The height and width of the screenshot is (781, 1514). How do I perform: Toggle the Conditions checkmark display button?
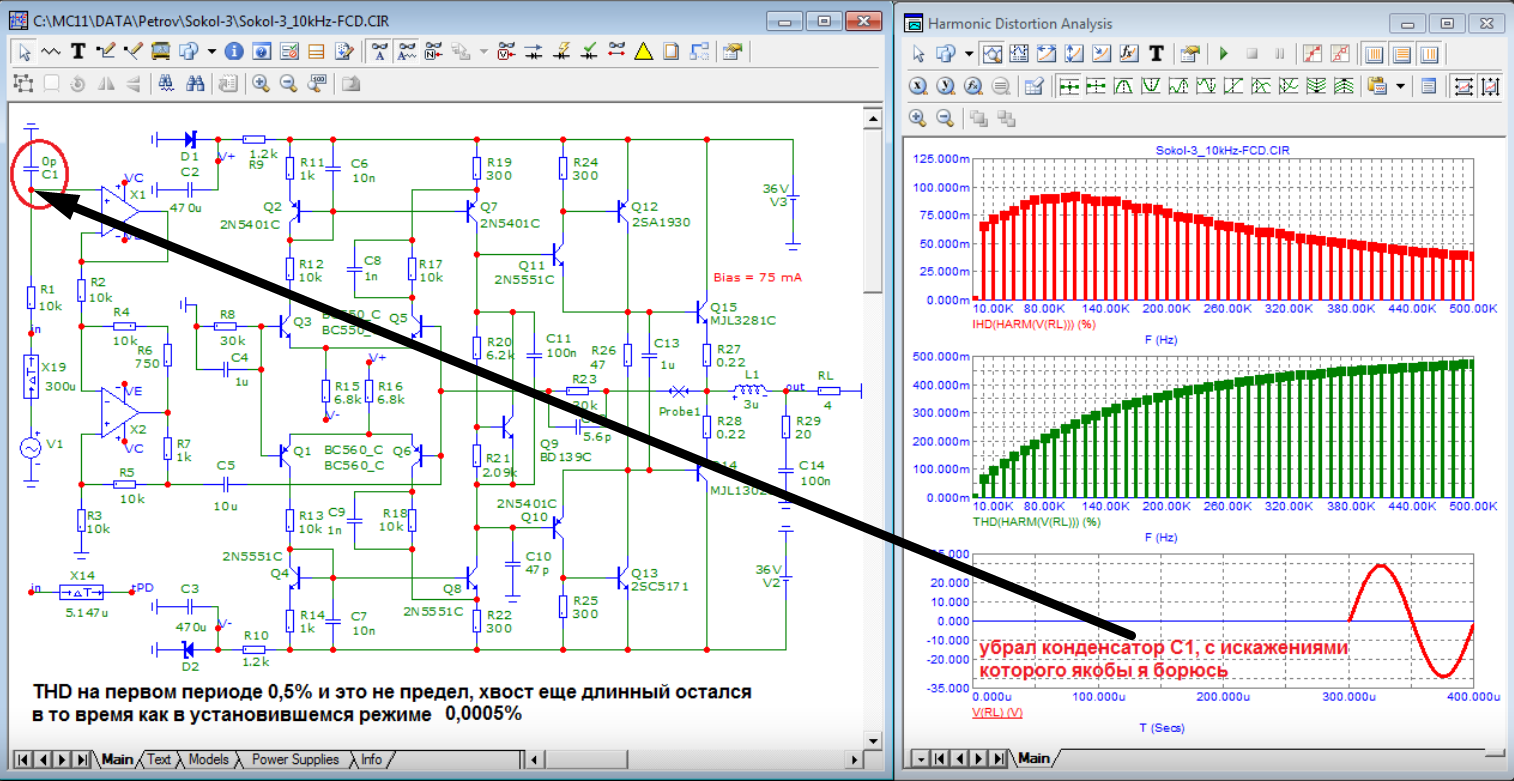coord(588,51)
